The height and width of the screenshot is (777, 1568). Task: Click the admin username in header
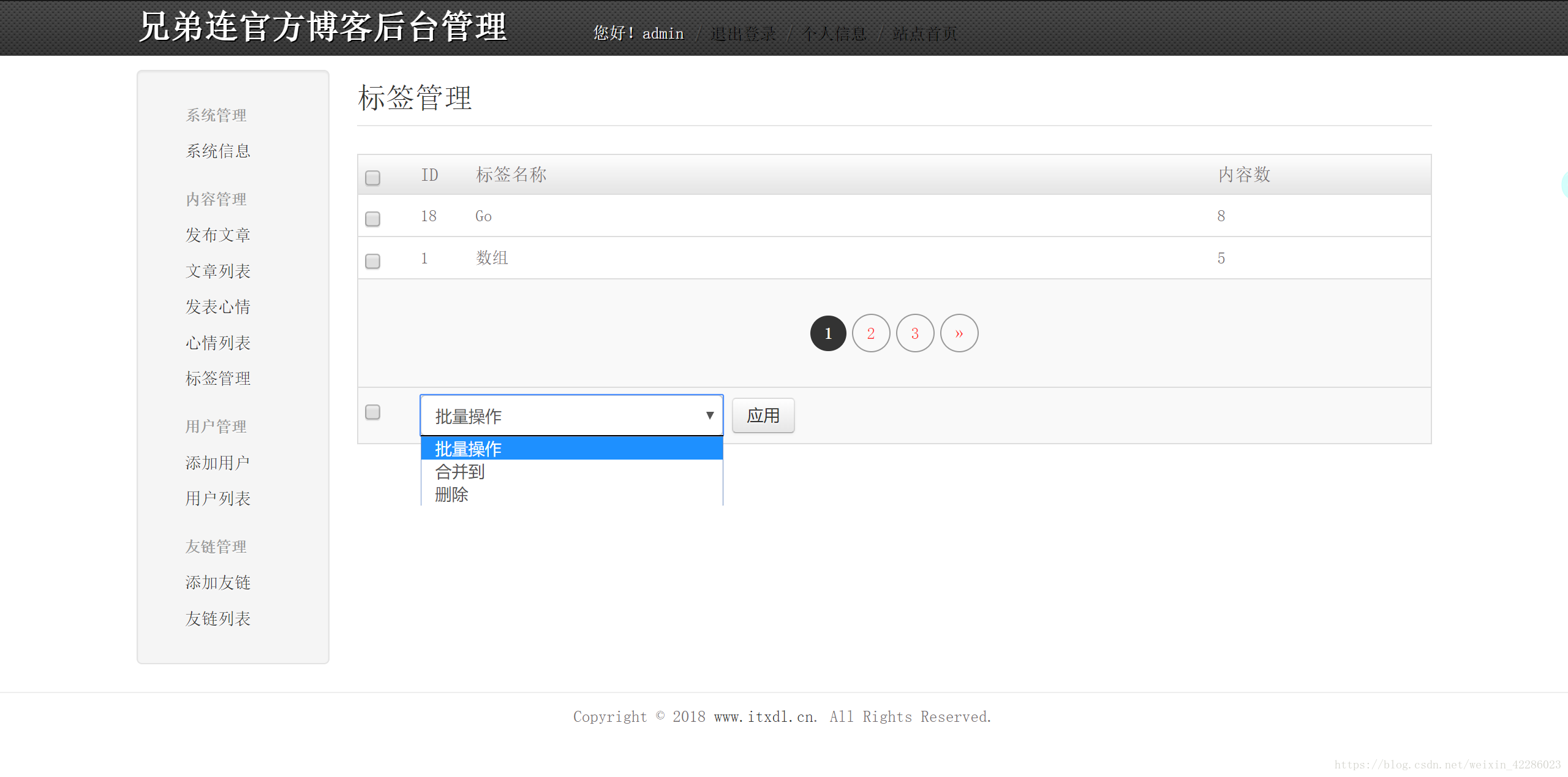point(663,34)
